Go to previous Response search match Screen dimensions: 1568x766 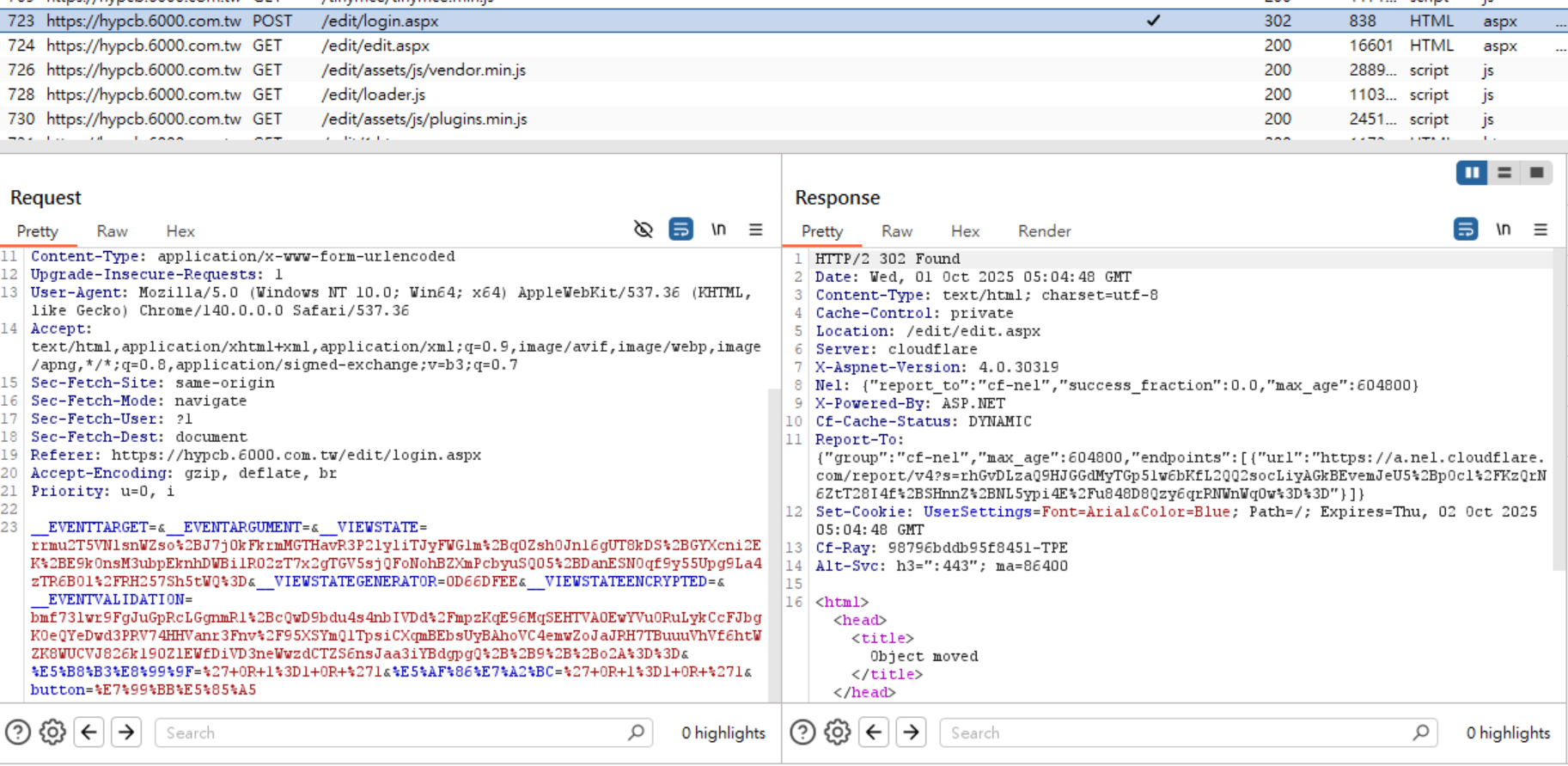point(875,732)
